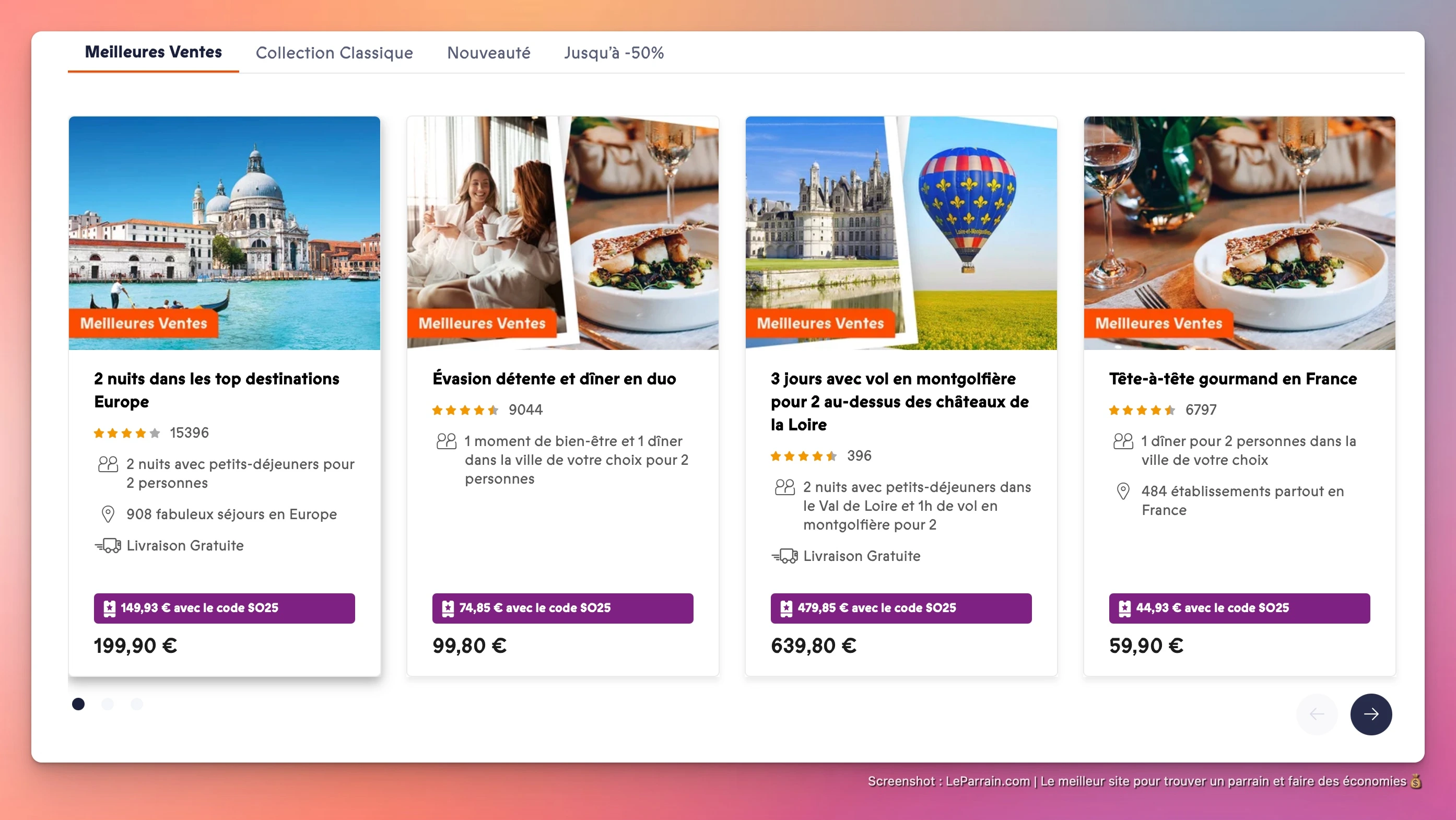The width and height of the screenshot is (1456, 820).
Task: Click the ticket icon on the 149,93 € promo
Action: pyautogui.click(x=109, y=608)
